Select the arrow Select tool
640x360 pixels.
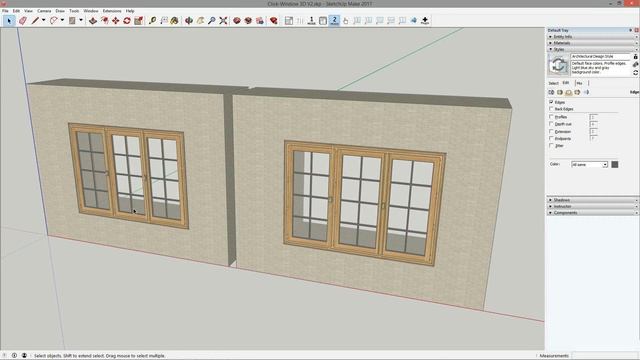pos(9,20)
